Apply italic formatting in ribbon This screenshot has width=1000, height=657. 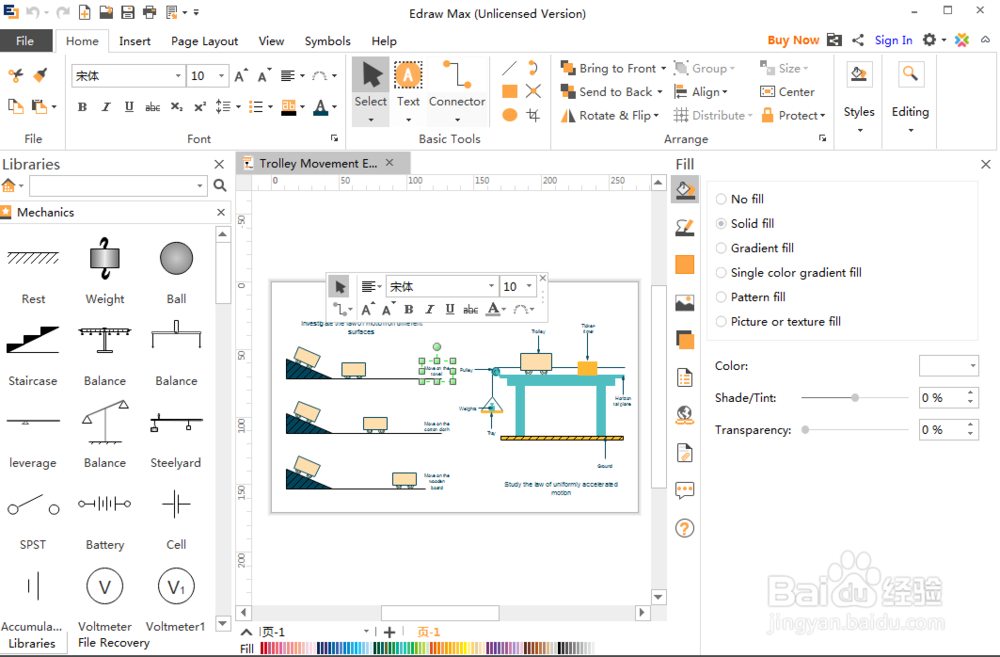click(x=106, y=107)
